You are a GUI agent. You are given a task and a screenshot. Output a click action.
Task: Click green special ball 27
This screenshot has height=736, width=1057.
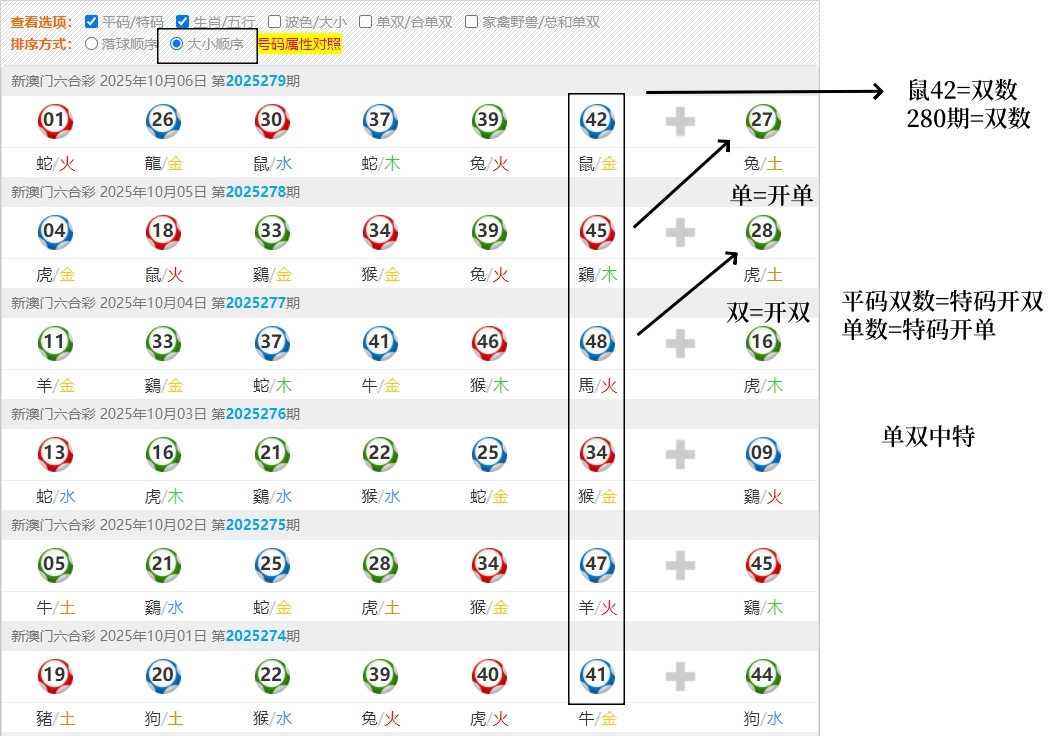point(762,121)
